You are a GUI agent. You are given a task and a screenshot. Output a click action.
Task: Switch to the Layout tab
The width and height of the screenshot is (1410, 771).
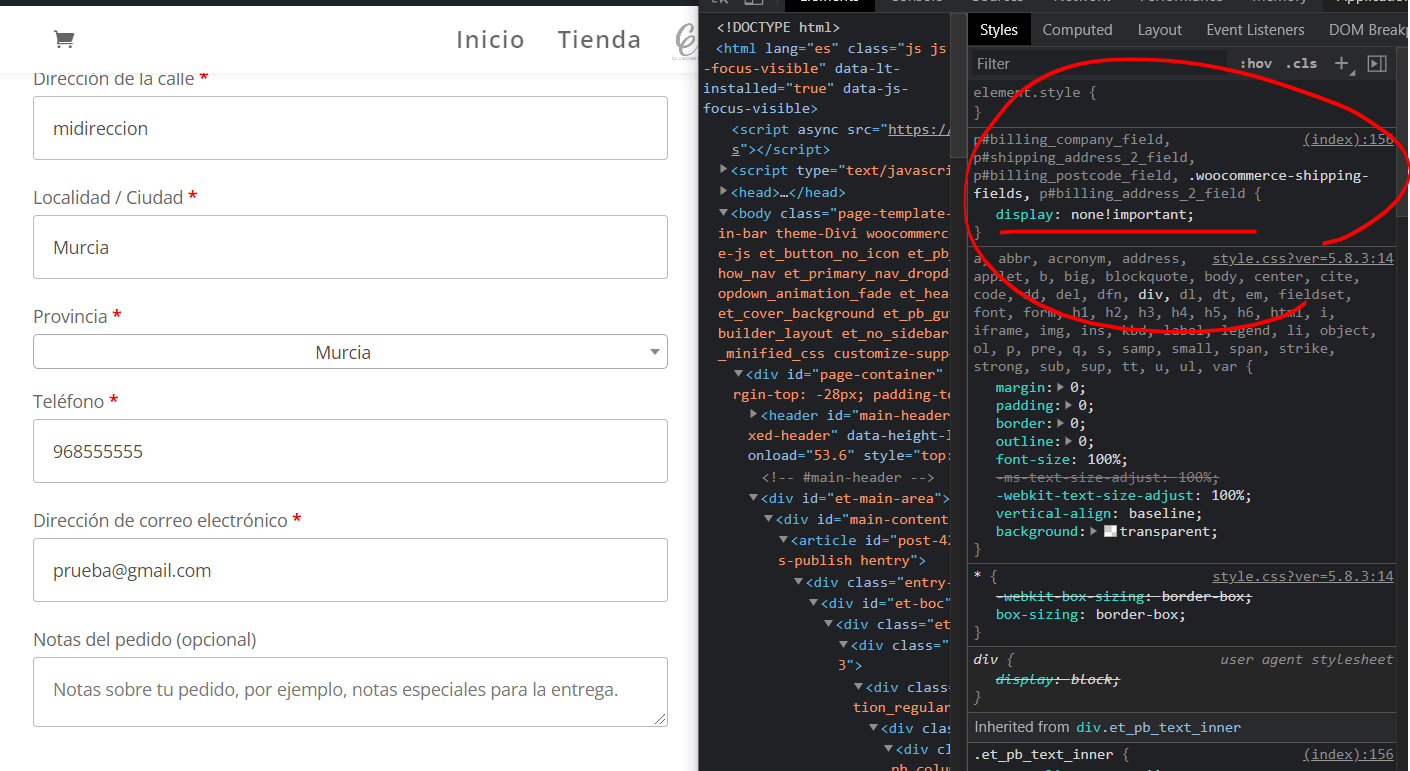point(1159,30)
